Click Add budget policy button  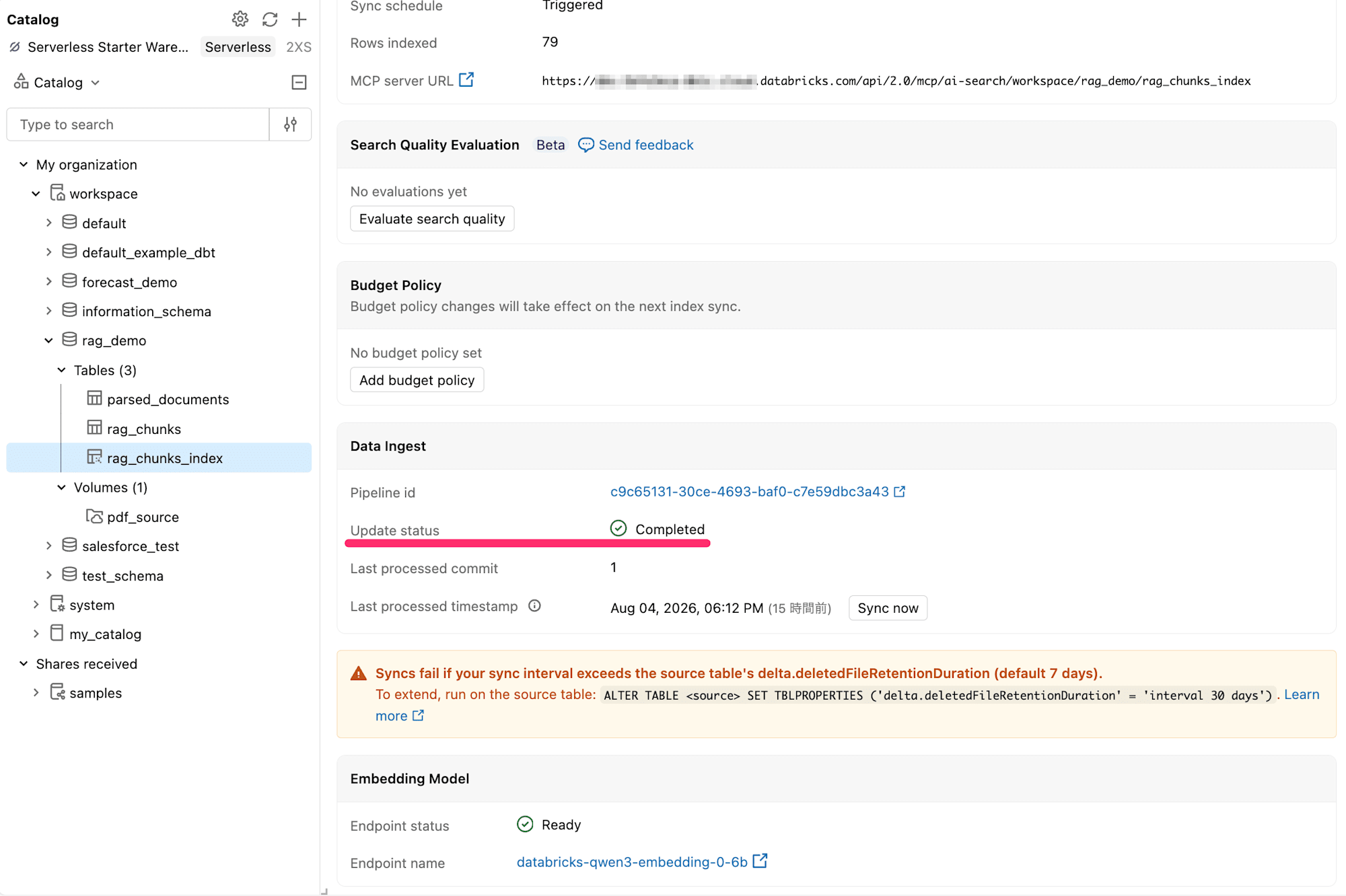click(417, 380)
